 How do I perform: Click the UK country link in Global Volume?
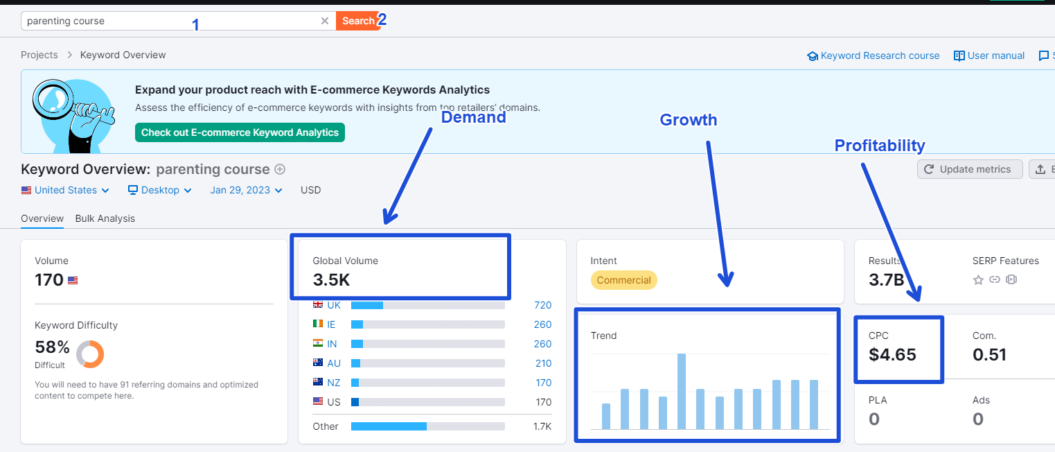334,305
